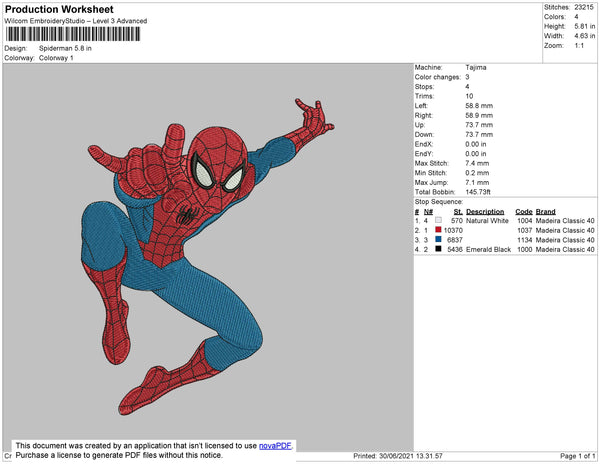
Task: Click the Zoom value 1:1
Action: point(579,46)
